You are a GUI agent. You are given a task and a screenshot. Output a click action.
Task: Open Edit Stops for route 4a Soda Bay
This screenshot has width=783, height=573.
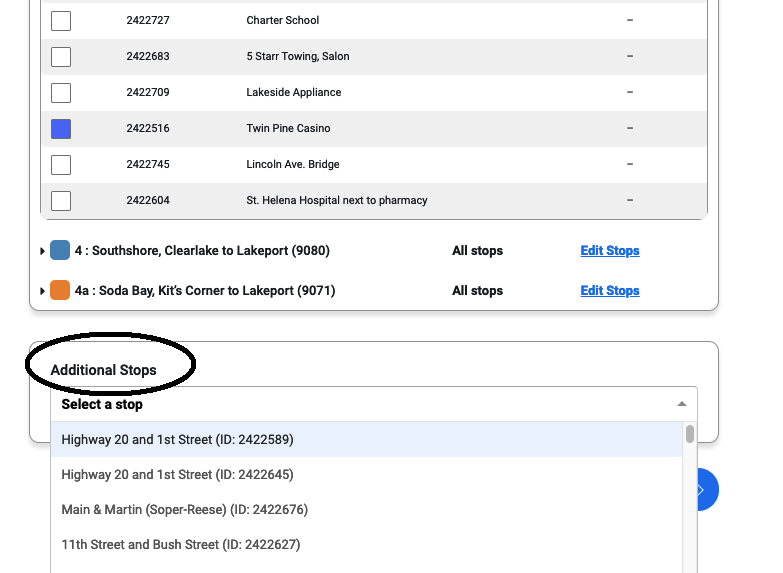pos(610,291)
